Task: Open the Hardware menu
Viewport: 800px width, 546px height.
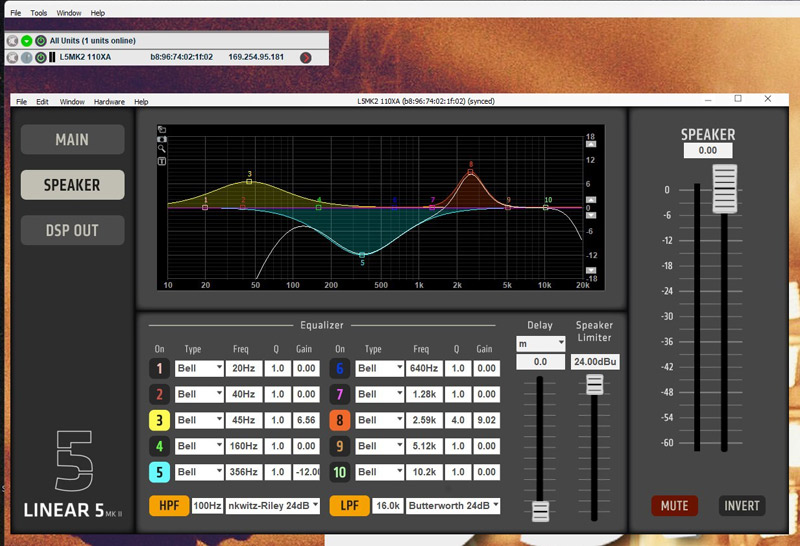Action: tap(109, 102)
